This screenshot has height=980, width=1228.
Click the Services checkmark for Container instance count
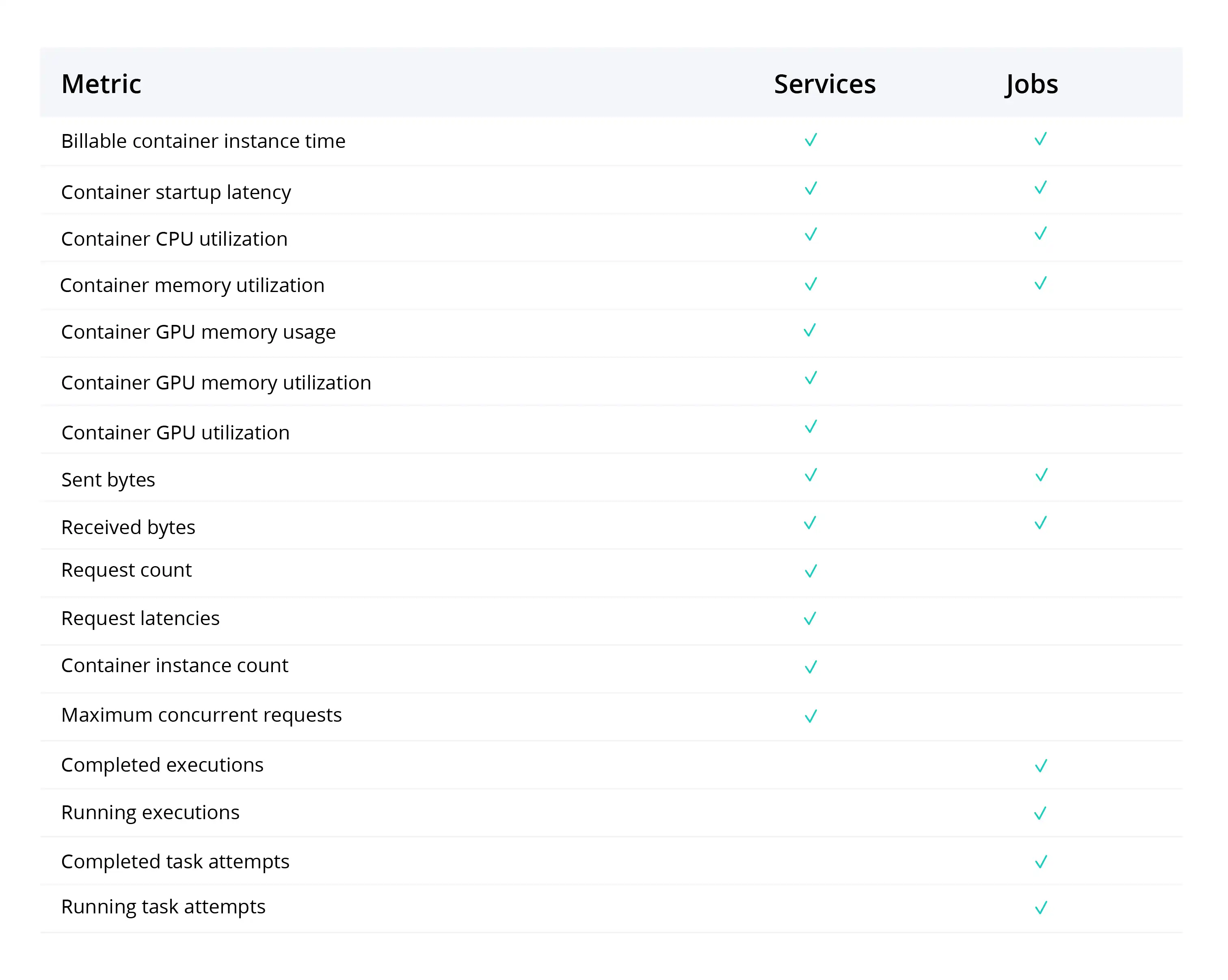811,667
